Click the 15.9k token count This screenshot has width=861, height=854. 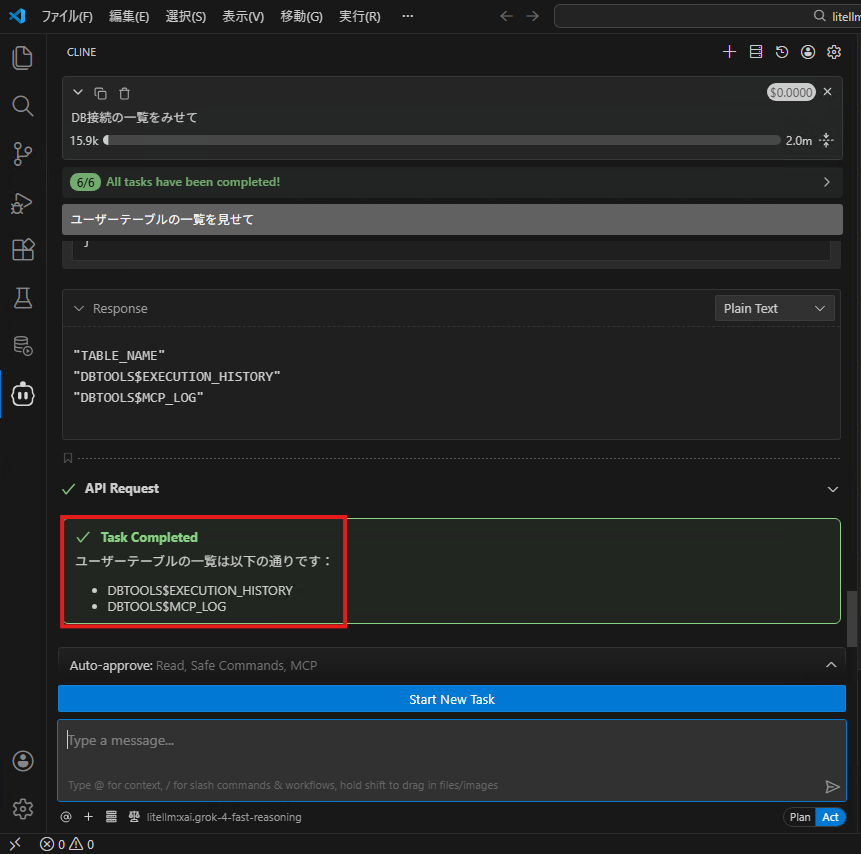point(84,141)
